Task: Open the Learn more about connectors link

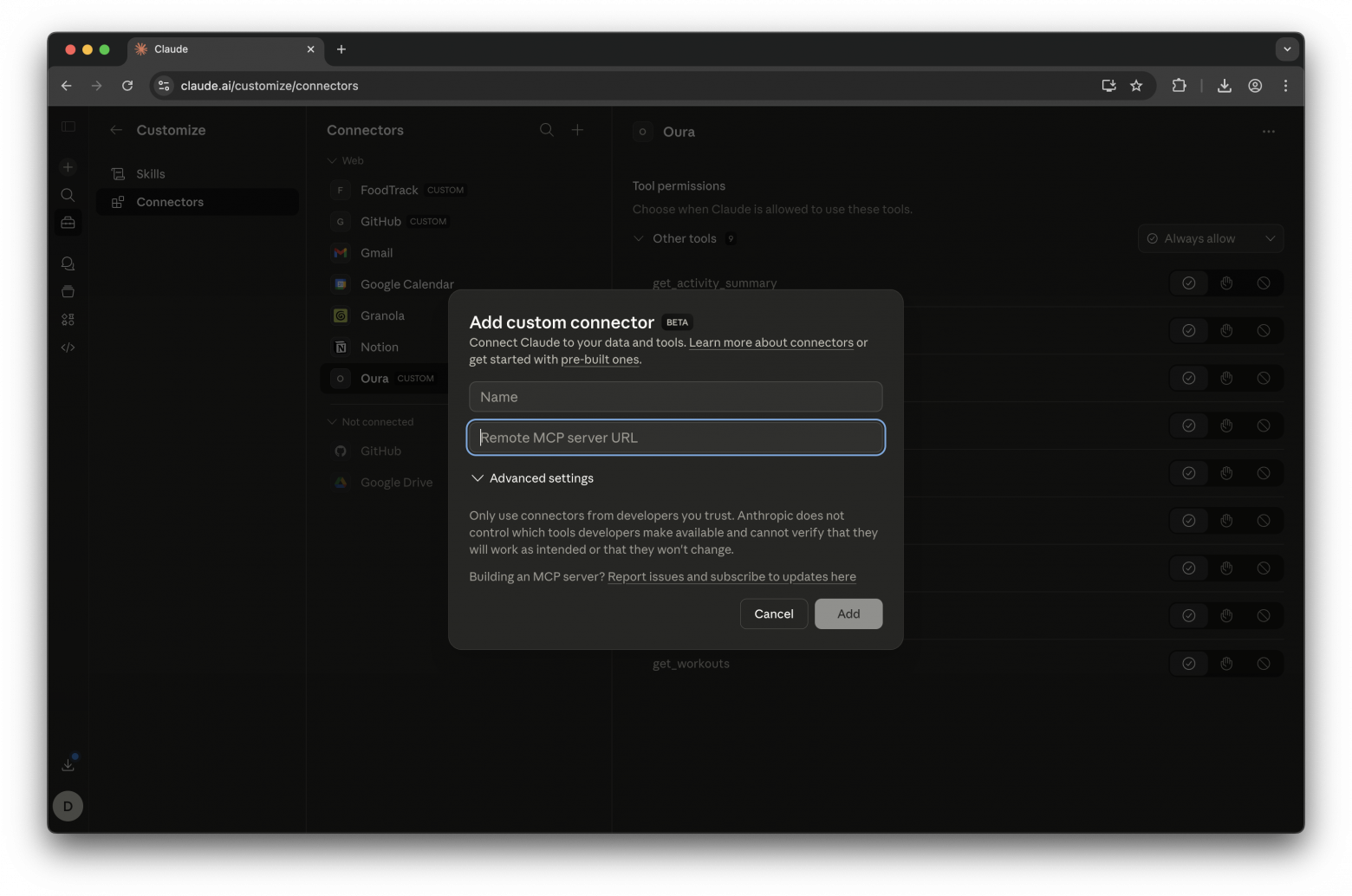Action: point(770,342)
